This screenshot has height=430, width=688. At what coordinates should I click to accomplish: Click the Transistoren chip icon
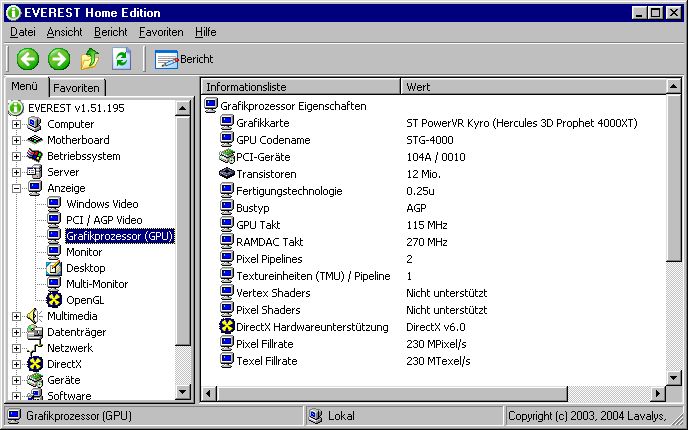click(x=226, y=174)
